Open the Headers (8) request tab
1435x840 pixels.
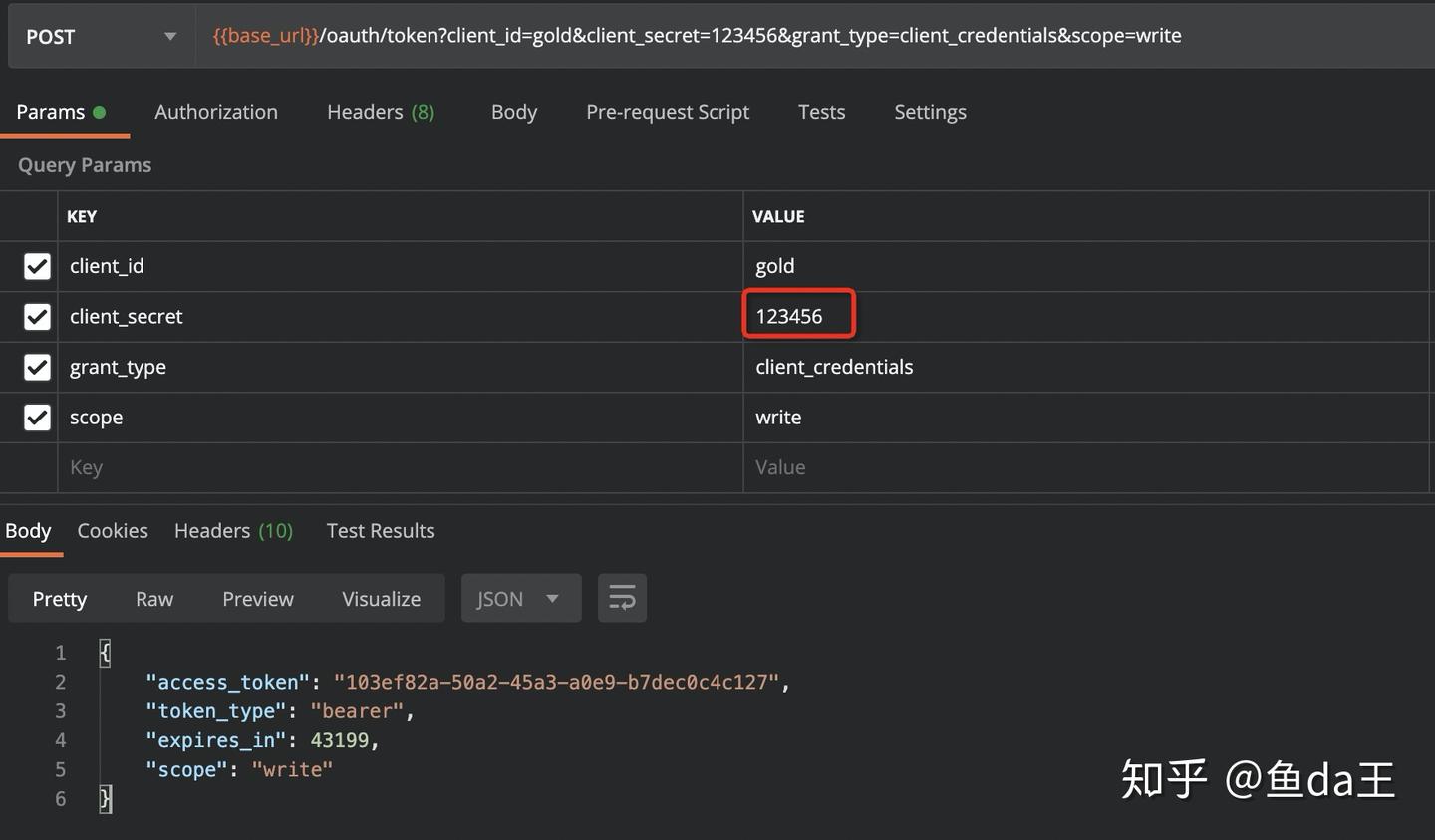[381, 112]
